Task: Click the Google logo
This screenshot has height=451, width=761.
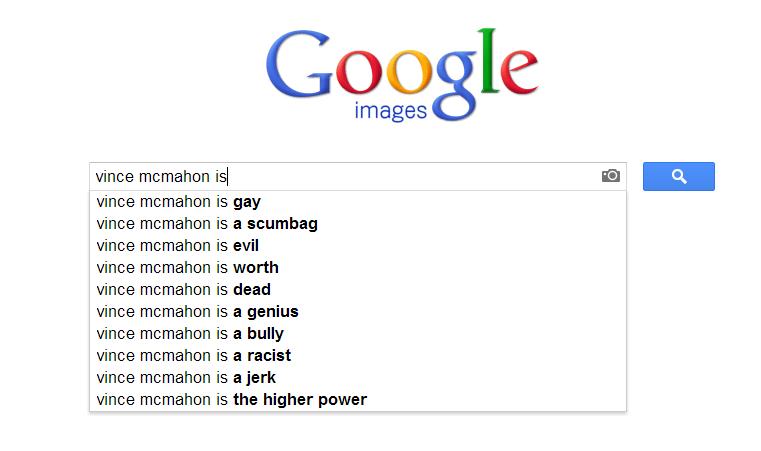Action: point(402,74)
